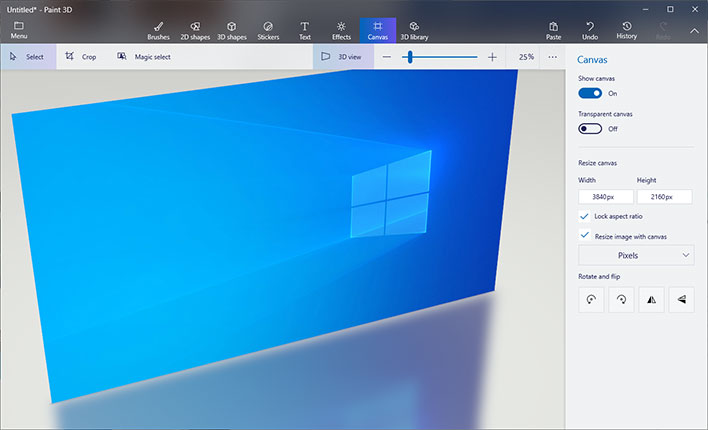Collapse the ribbon with the chevron
Viewport: 708px width, 430px height.
pyautogui.click(x=694, y=31)
